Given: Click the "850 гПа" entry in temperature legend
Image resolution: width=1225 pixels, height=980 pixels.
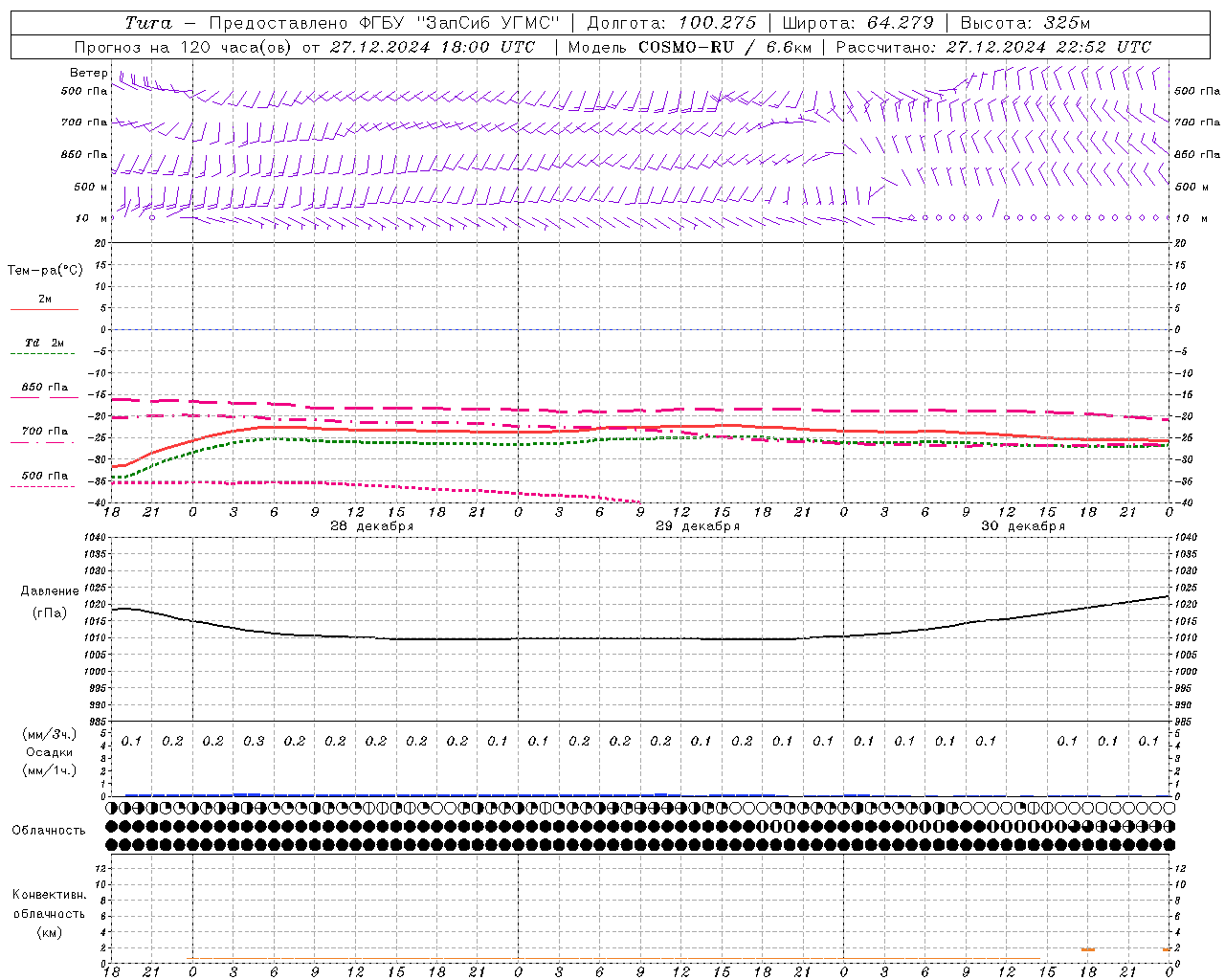Looking at the screenshot, I should [45, 388].
